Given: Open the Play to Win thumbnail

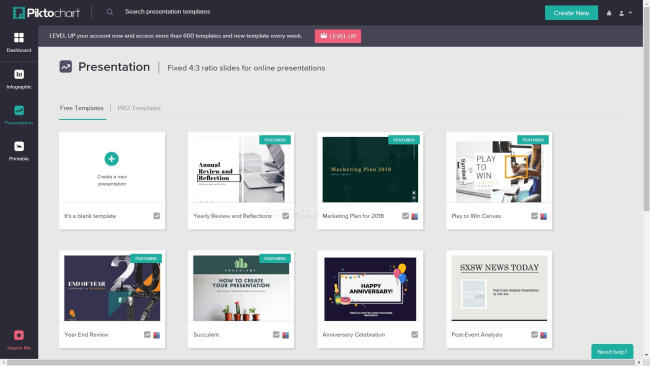Looking at the screenshot, I should (499, 169).
